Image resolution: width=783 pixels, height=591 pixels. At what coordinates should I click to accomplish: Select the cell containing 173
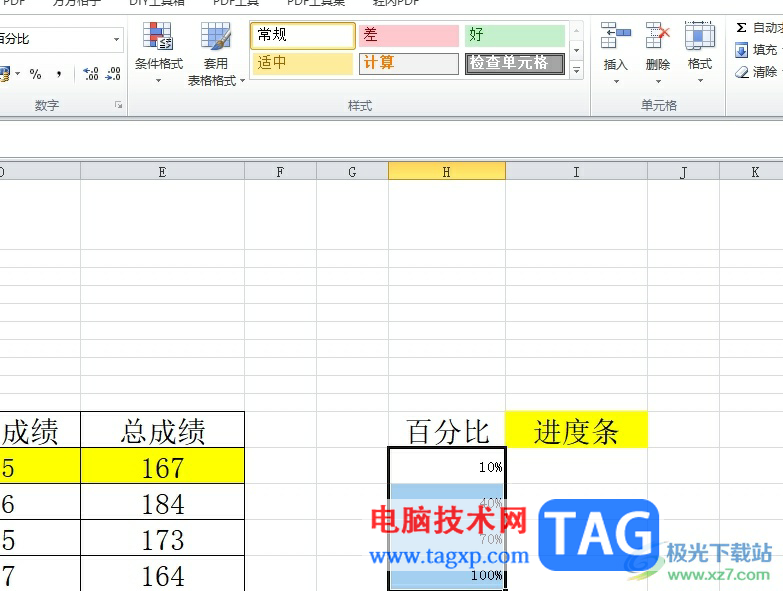(162, 538)
